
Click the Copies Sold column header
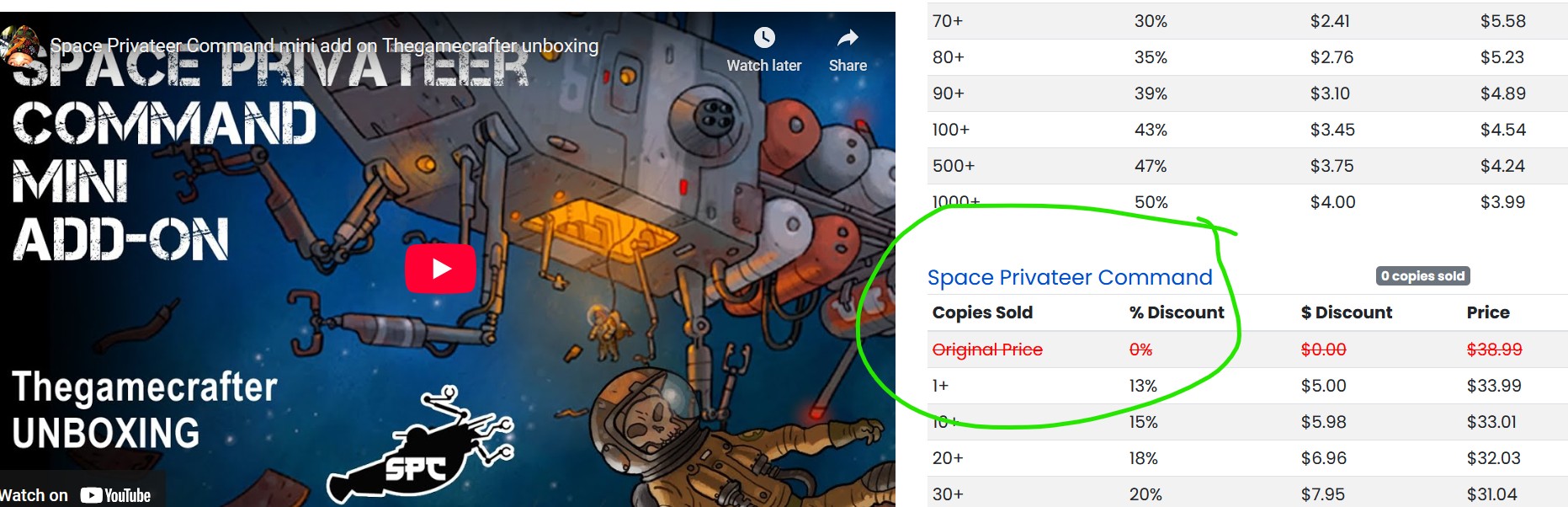982,312
